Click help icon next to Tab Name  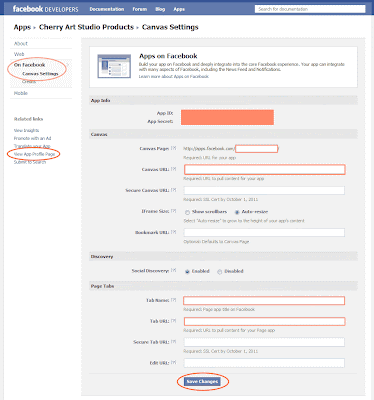[174, 300]
